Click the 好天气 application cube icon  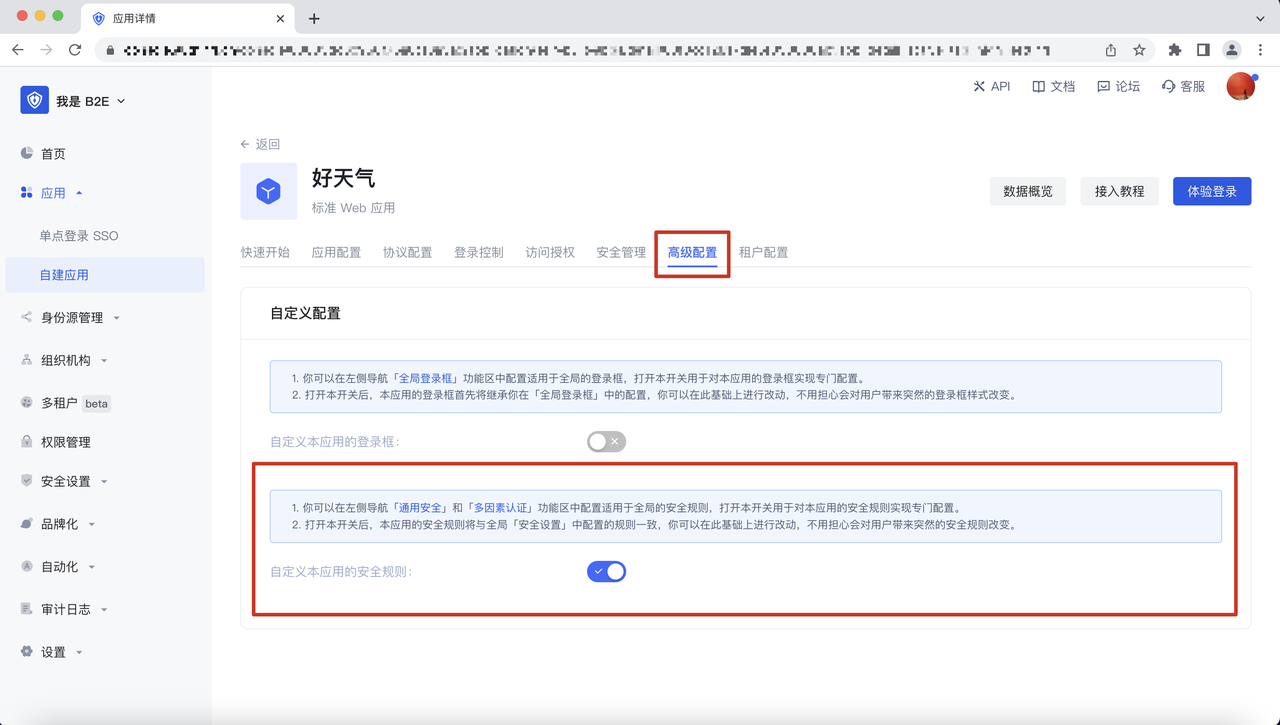(x=268, y=192)
